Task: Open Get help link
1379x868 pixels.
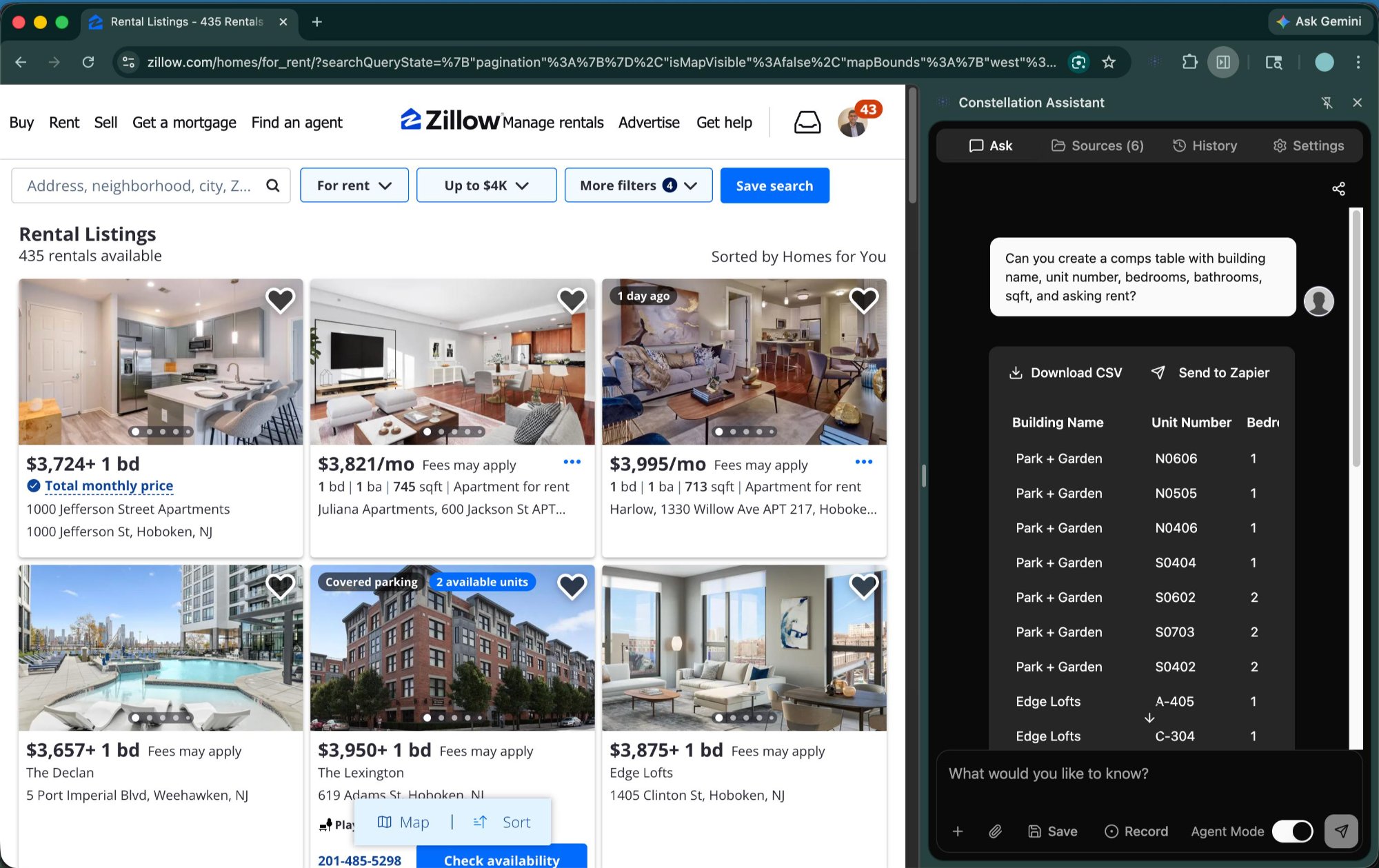Action: (724, 123)
